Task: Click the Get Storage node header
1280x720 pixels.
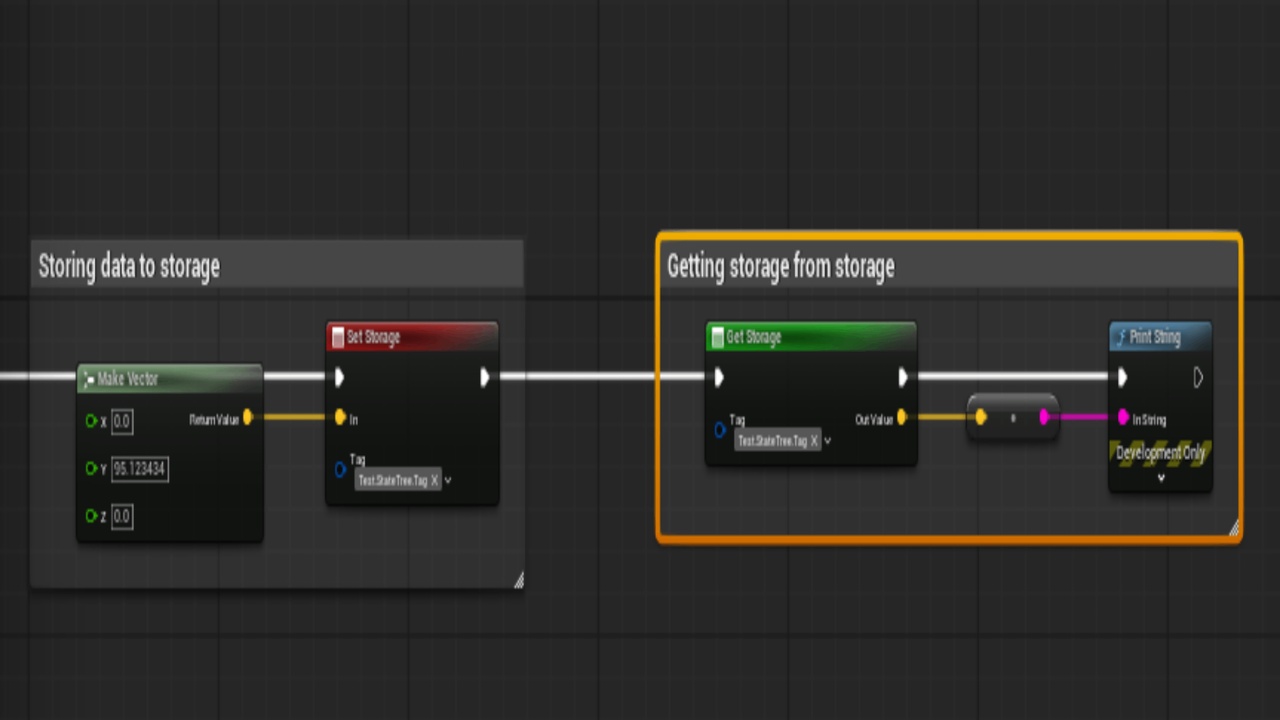Action: pos(811,337)
